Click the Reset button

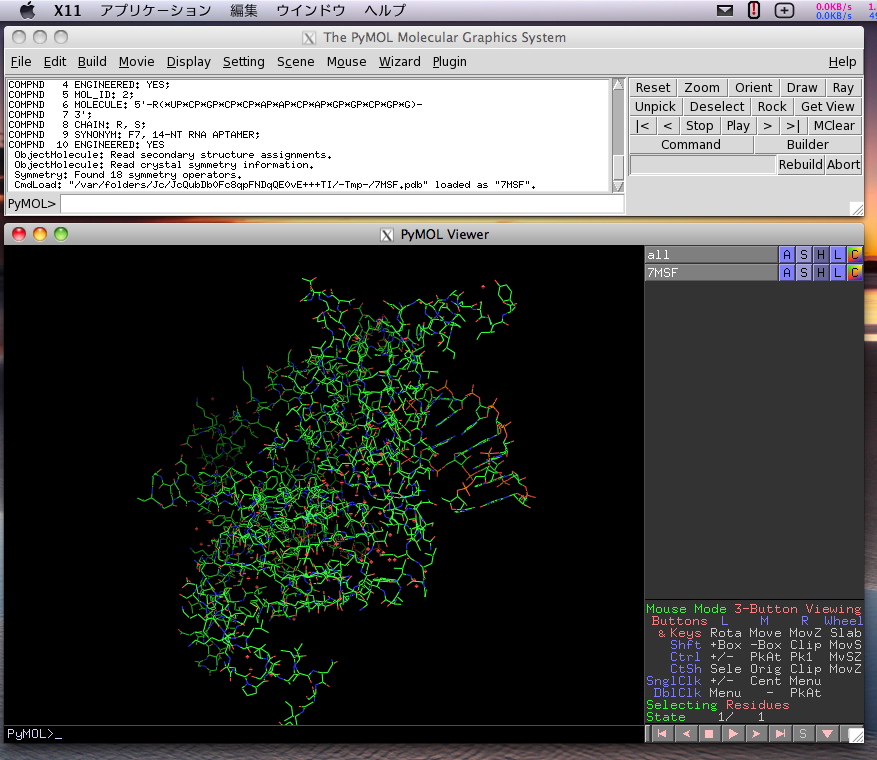(653, 88)
